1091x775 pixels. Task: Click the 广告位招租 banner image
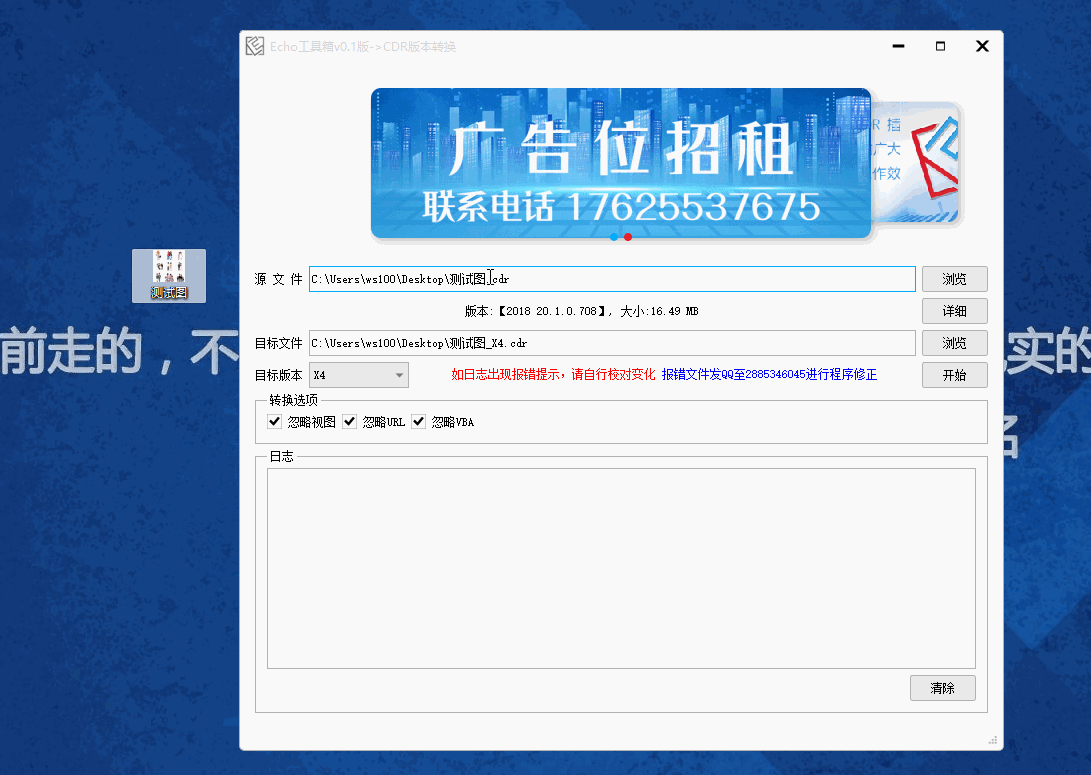click(x=620, y=163)
